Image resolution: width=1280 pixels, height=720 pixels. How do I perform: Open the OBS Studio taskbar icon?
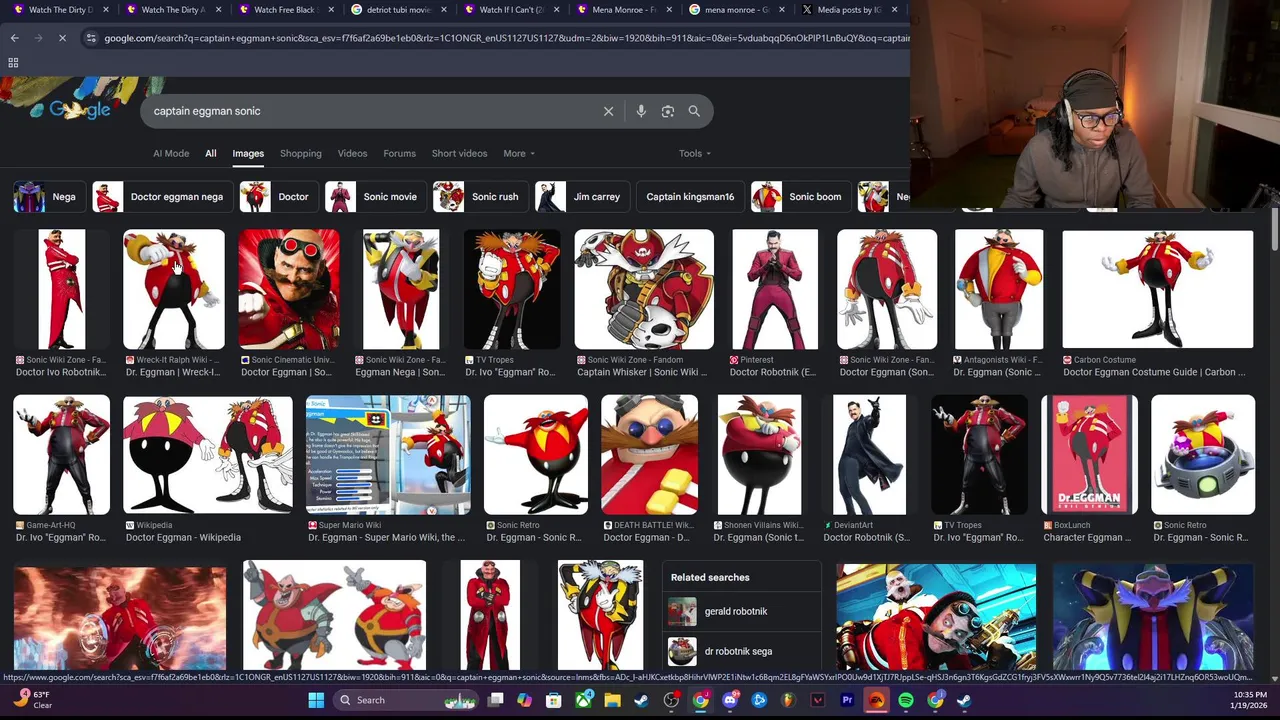pos(671,700)
